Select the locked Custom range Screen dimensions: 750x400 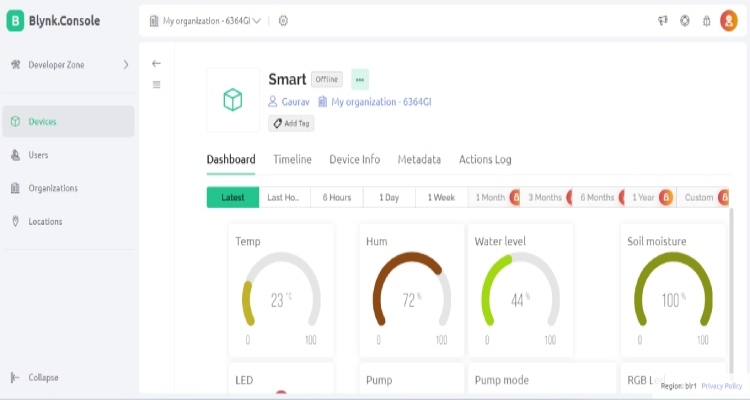pos(703,197)
